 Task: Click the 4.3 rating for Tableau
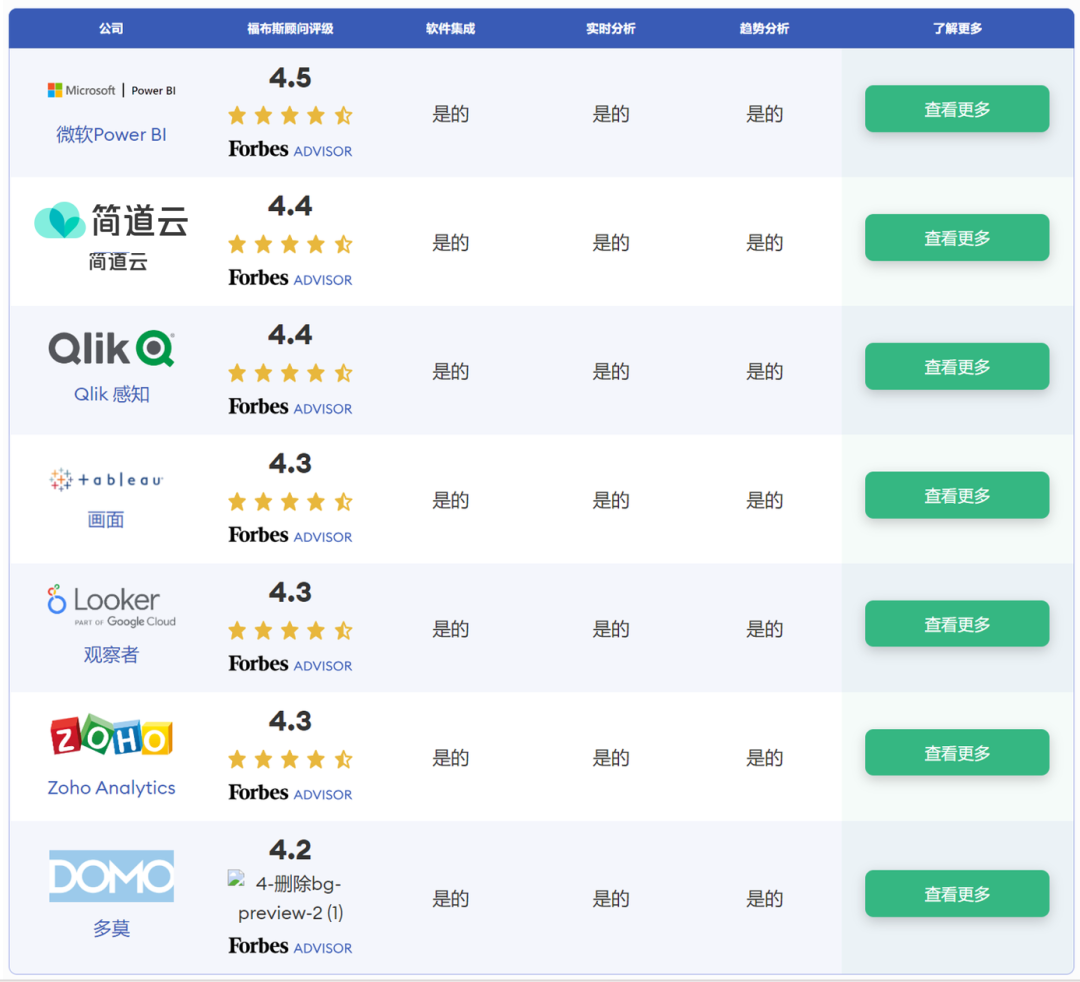(x=290, y=463)
